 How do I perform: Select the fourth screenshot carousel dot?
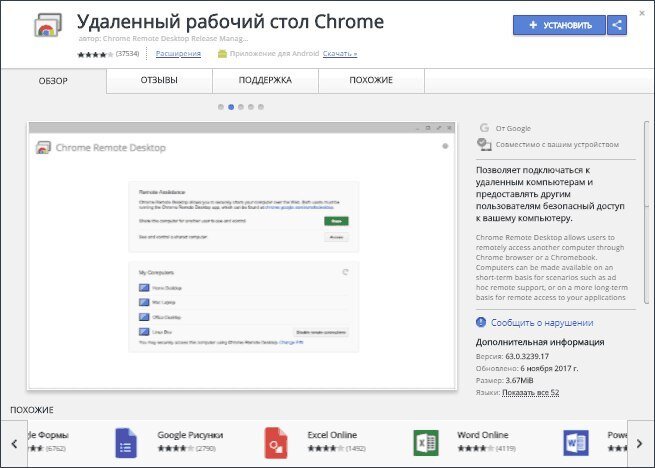click(251, 107)
